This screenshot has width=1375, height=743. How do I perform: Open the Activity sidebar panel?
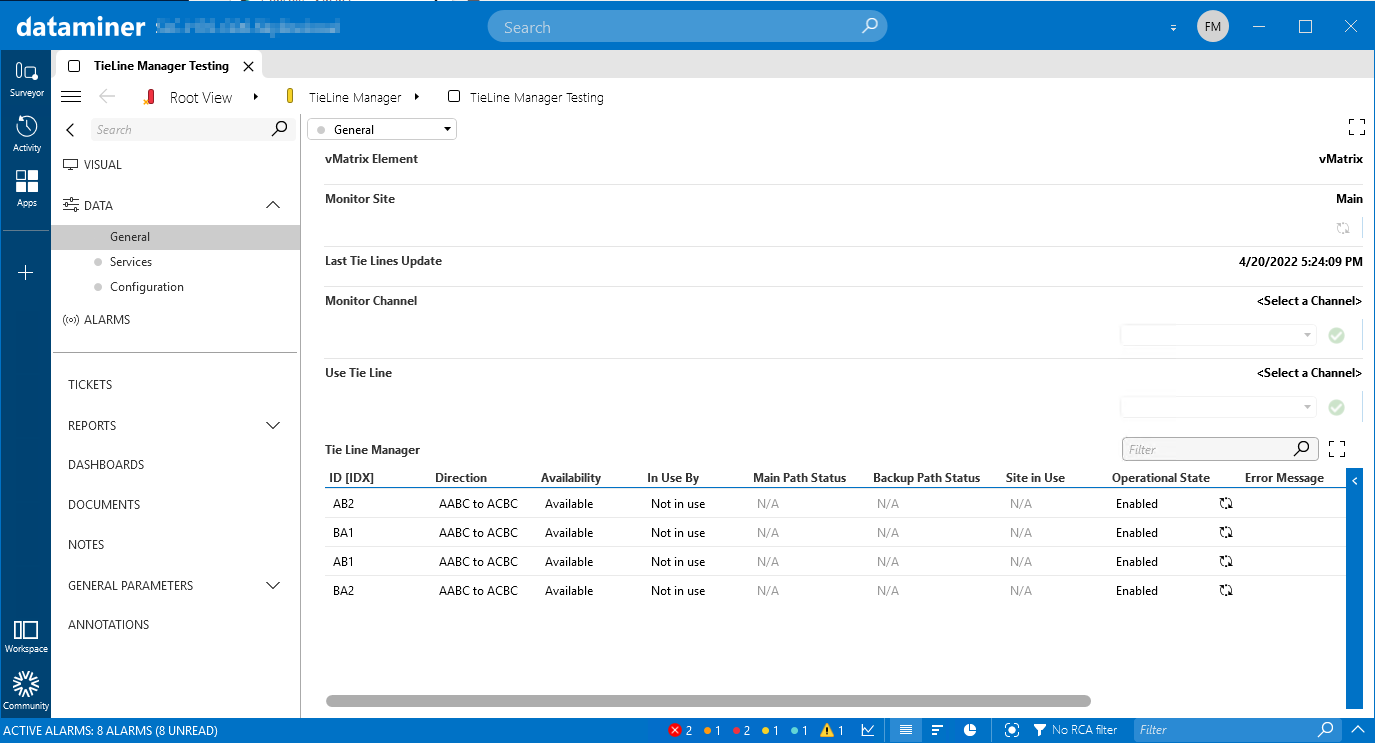(x=27, y=134)
